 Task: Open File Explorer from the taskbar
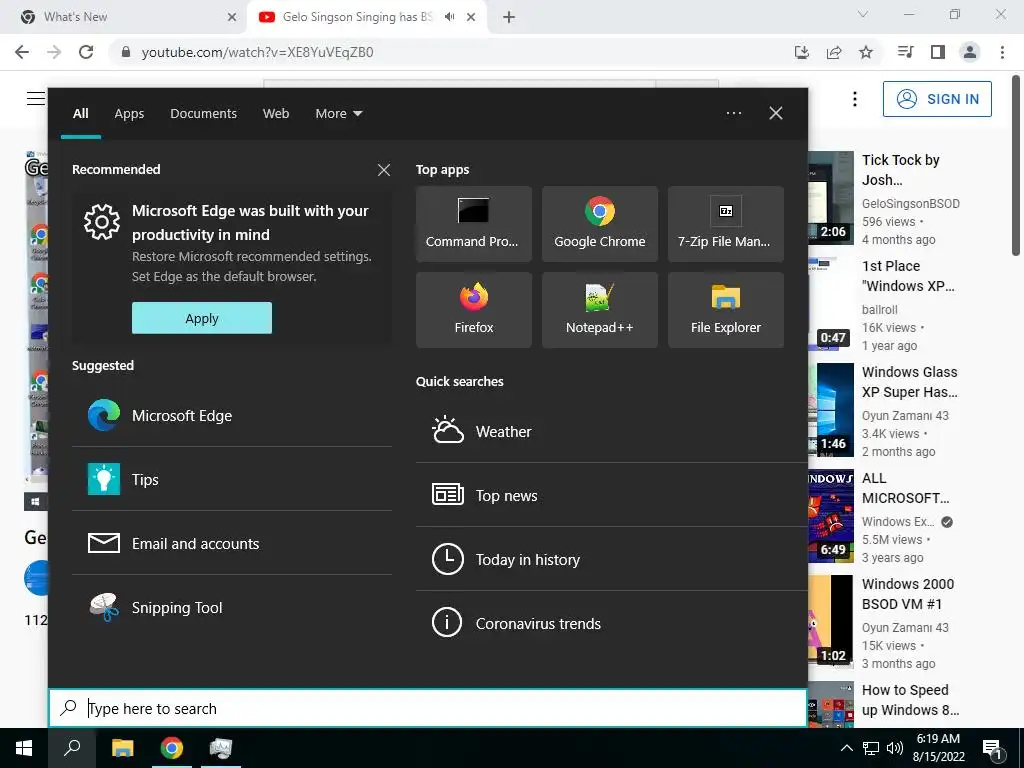[123, 748]
